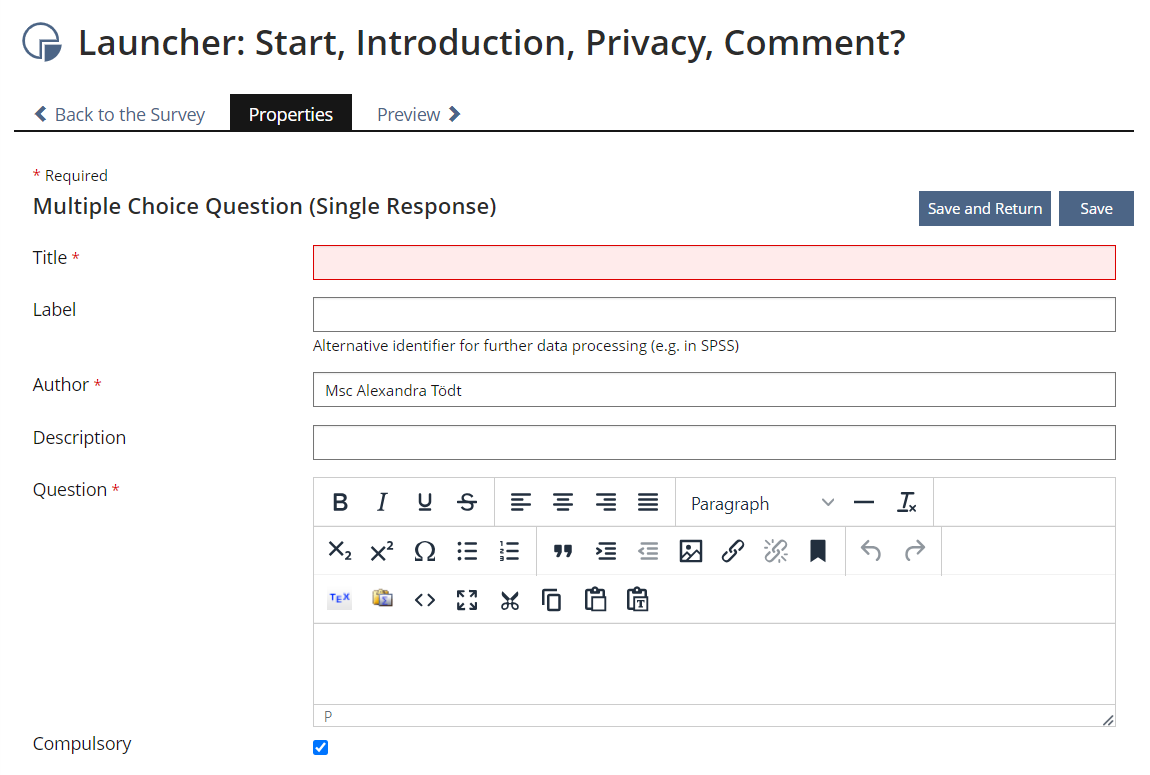Create a numbered list

pos(509,551)
